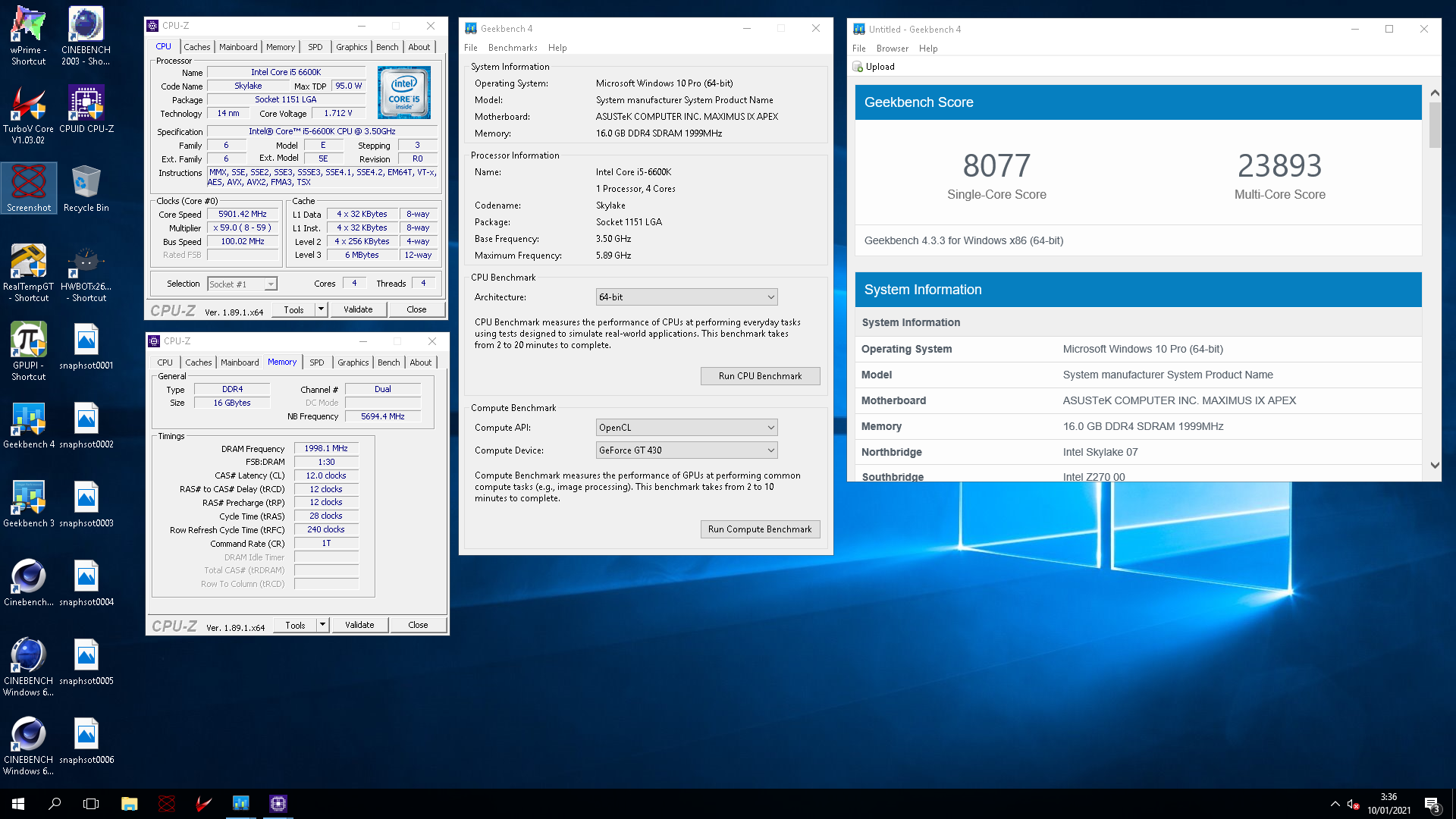This screenshot has height=819, width=1456.
Task: Open Task View on the taskbar
Action: click(91, 804)
